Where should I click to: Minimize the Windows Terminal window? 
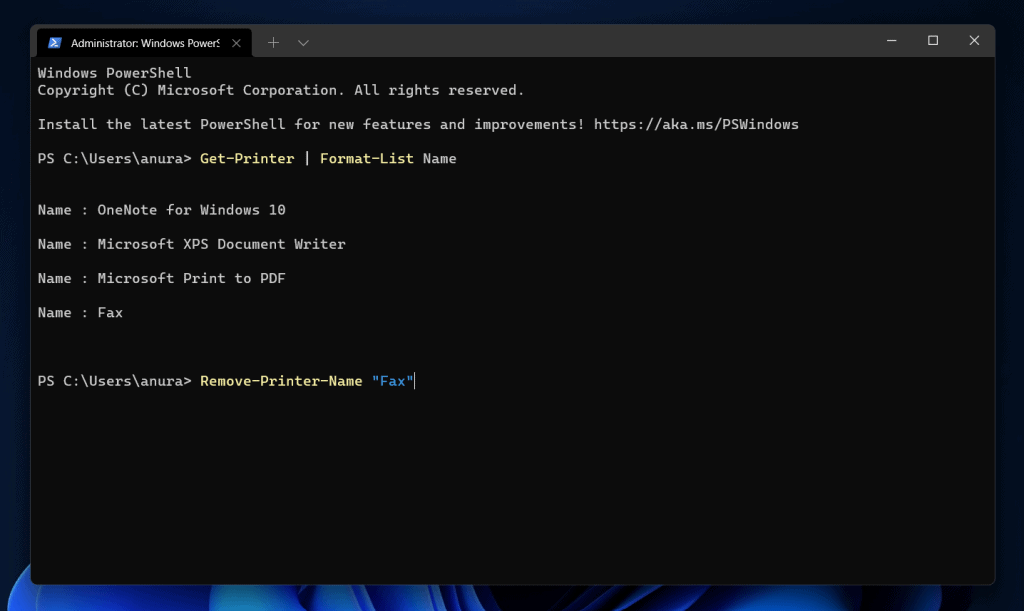(x=890, y=41)
